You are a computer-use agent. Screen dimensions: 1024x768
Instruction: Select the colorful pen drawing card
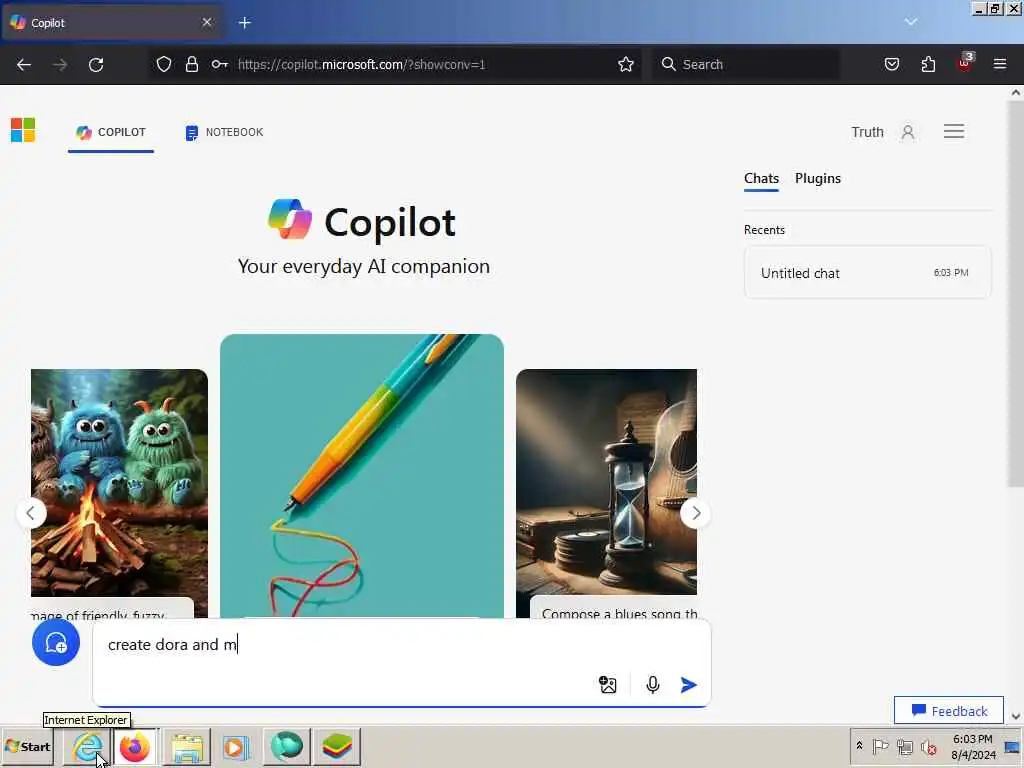click(x=362, y=475)
